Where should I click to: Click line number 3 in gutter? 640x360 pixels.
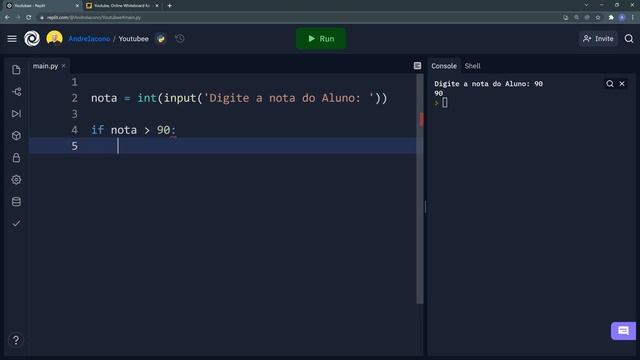74,114
